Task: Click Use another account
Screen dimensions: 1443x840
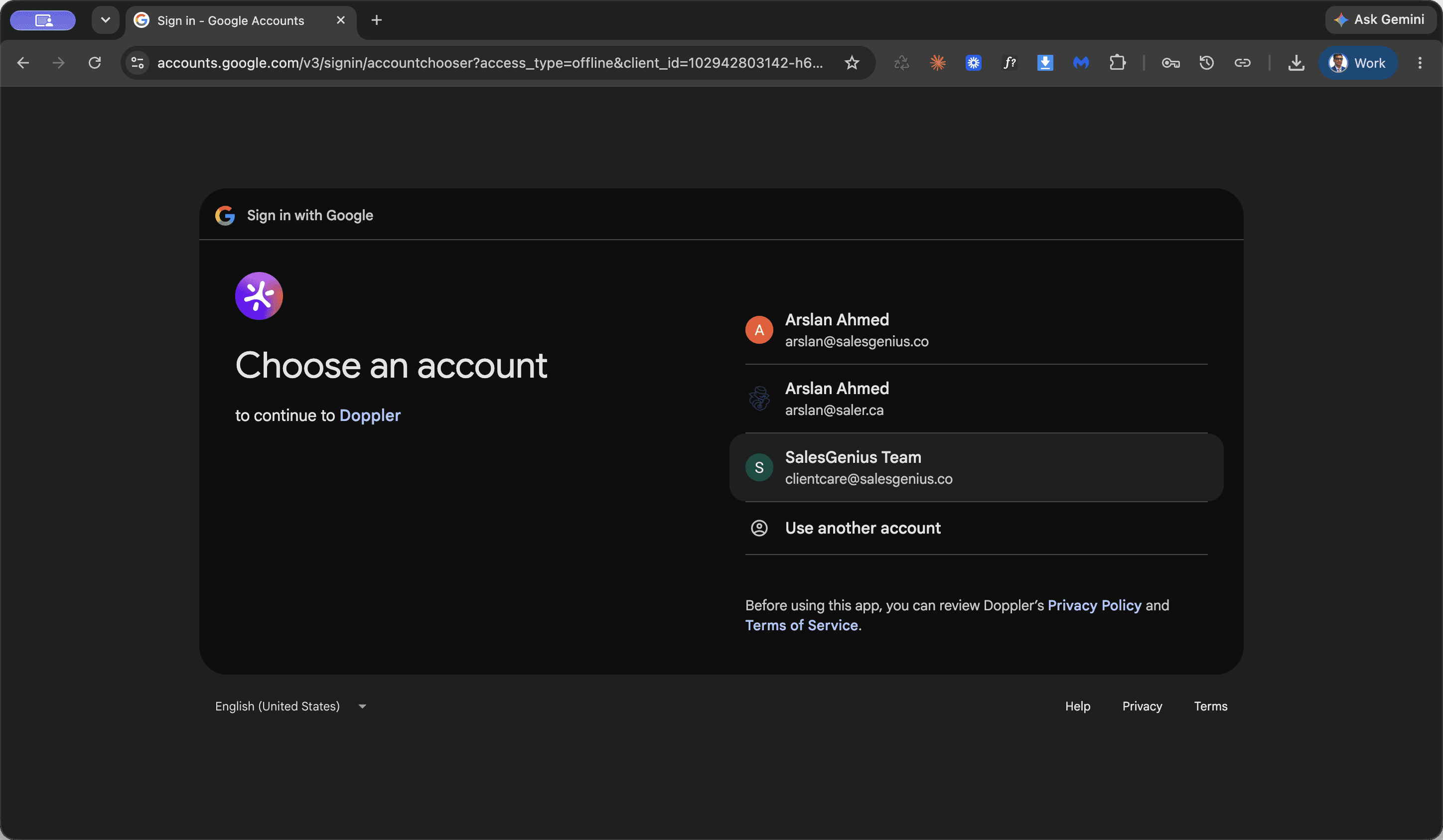Action: tap(976, 528)
